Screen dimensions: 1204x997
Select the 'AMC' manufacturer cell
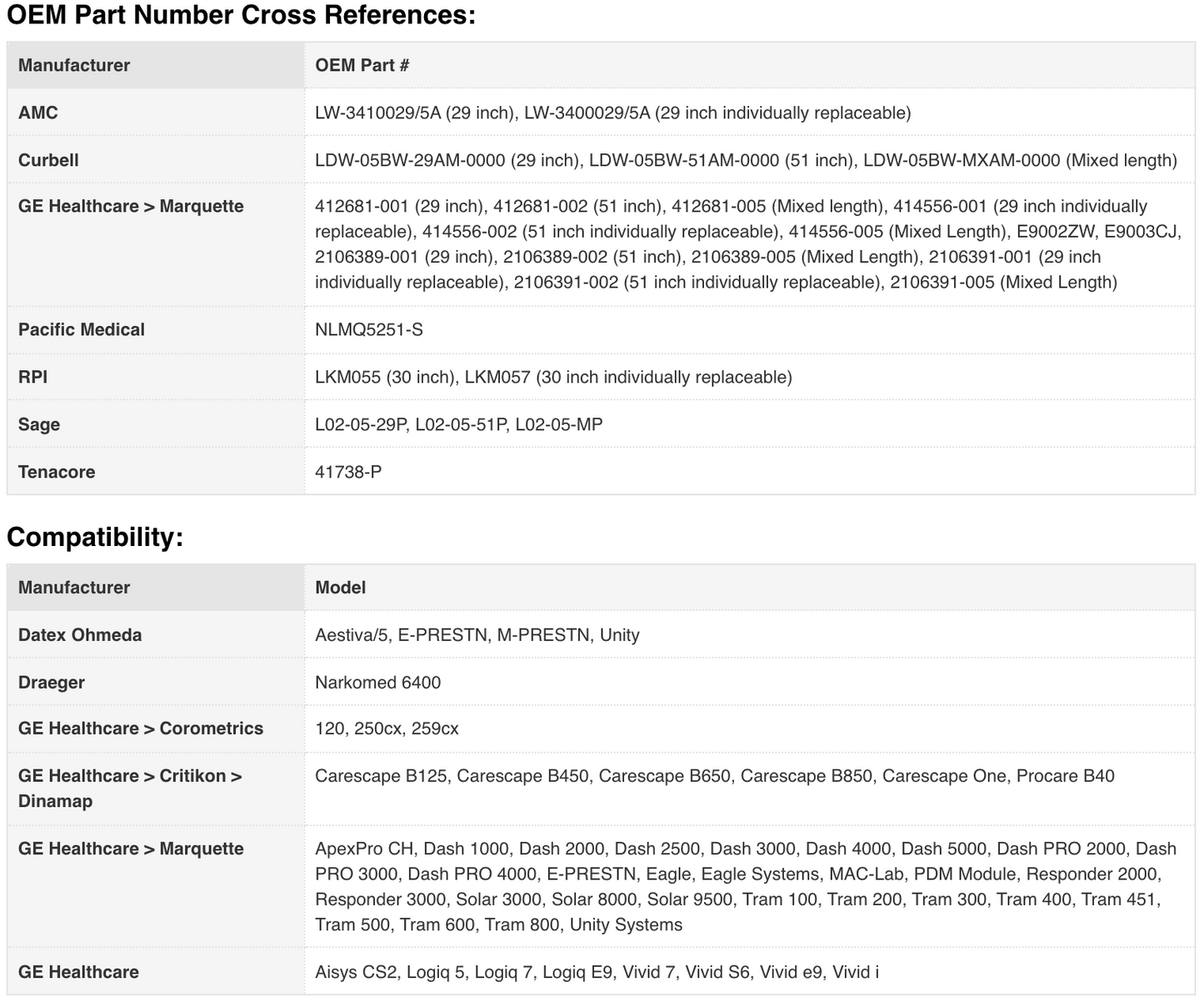[156, 113]
